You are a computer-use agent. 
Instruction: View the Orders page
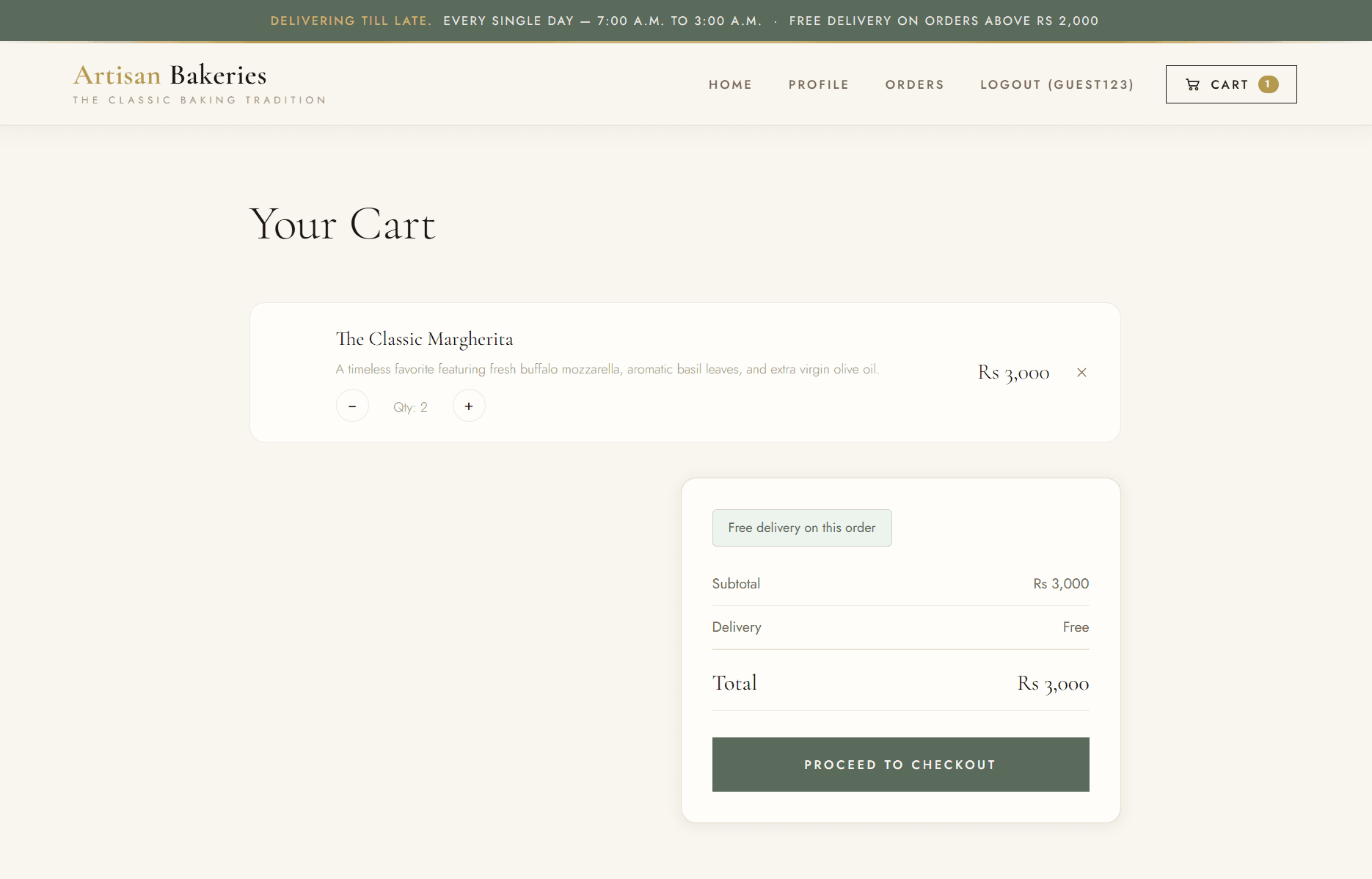(x=914, y=84)
